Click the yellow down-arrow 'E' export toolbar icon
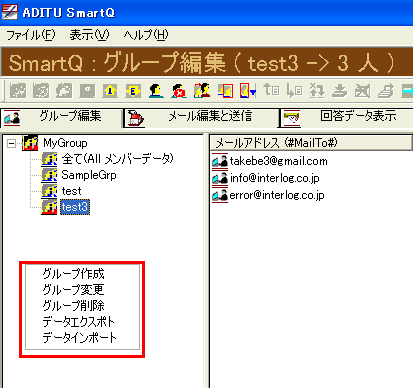The width and height of the screenshot is (413, 388). click(133, 91)
